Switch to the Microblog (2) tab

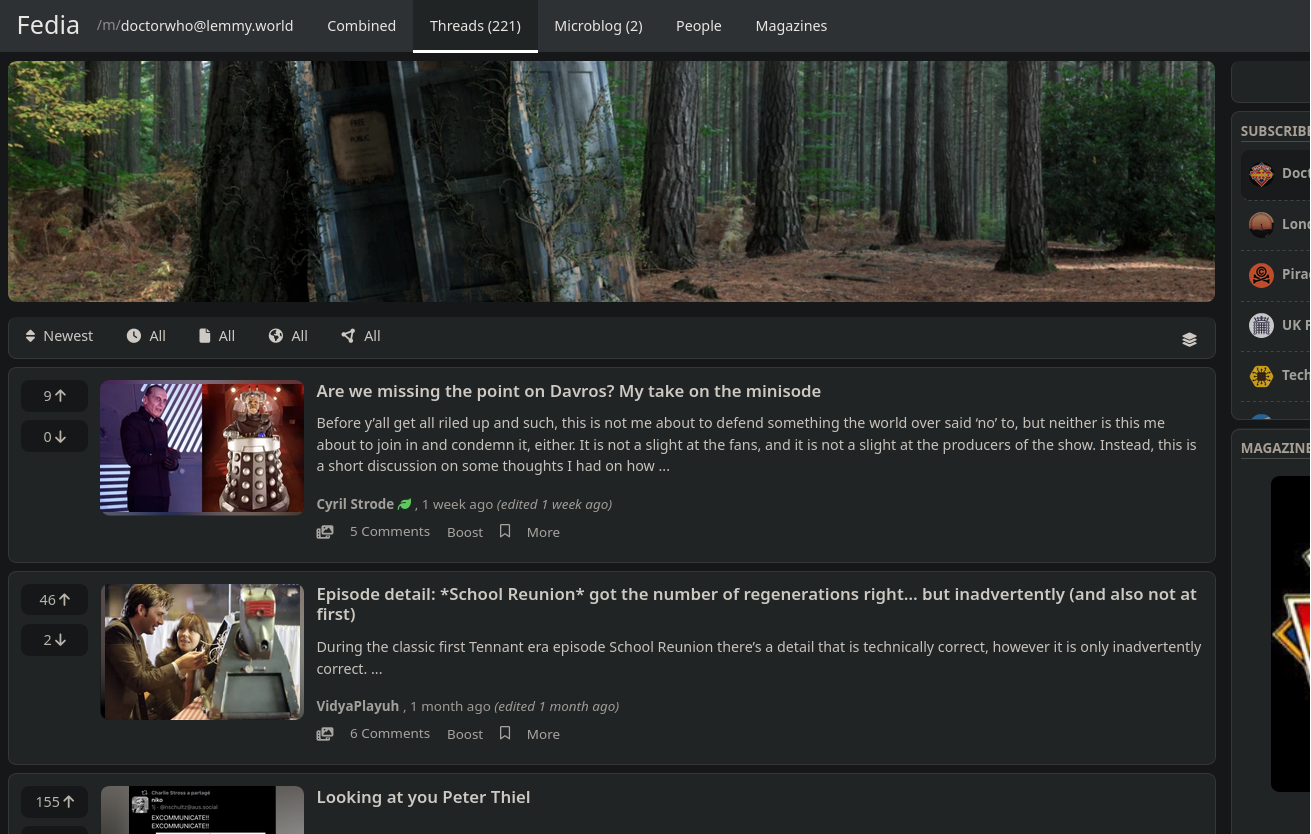pyautogui.click(x=598, y=26)
